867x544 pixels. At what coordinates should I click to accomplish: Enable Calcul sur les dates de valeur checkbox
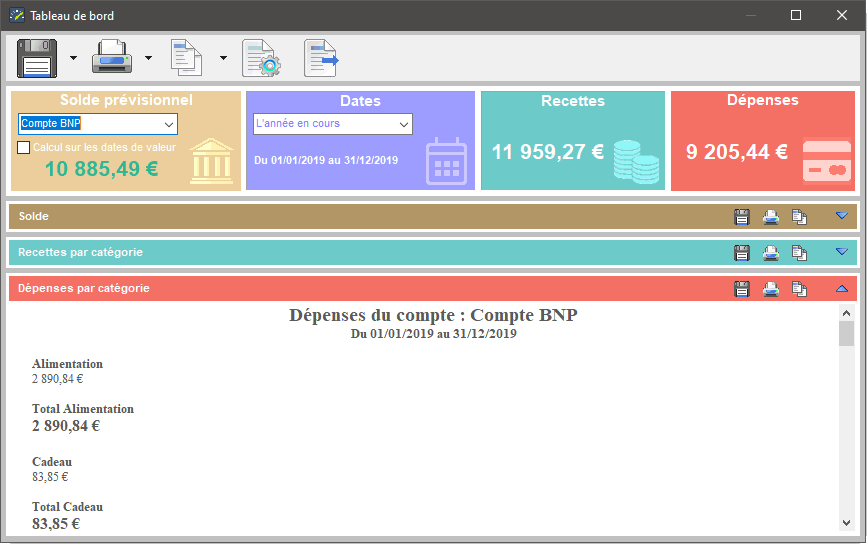[25, 148]
